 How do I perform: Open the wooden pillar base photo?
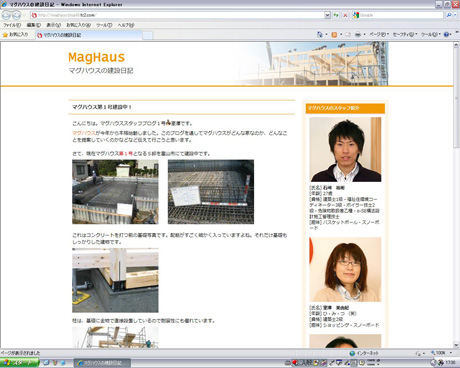click(115, 280)
